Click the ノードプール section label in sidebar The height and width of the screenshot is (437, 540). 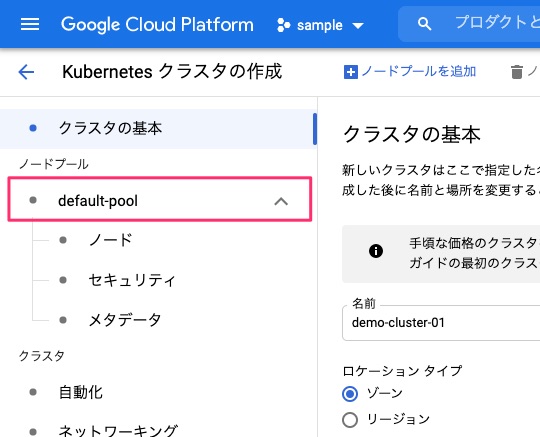54,164
